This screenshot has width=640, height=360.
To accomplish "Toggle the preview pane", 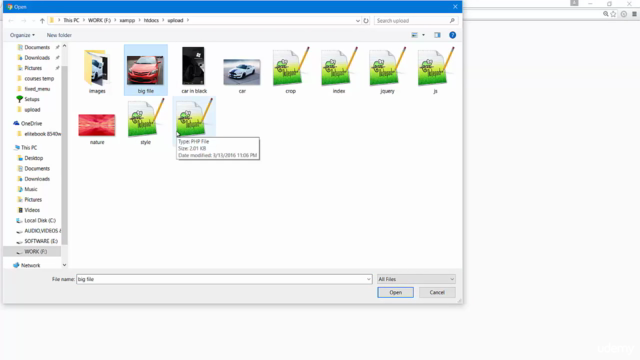I will [437, 35].
